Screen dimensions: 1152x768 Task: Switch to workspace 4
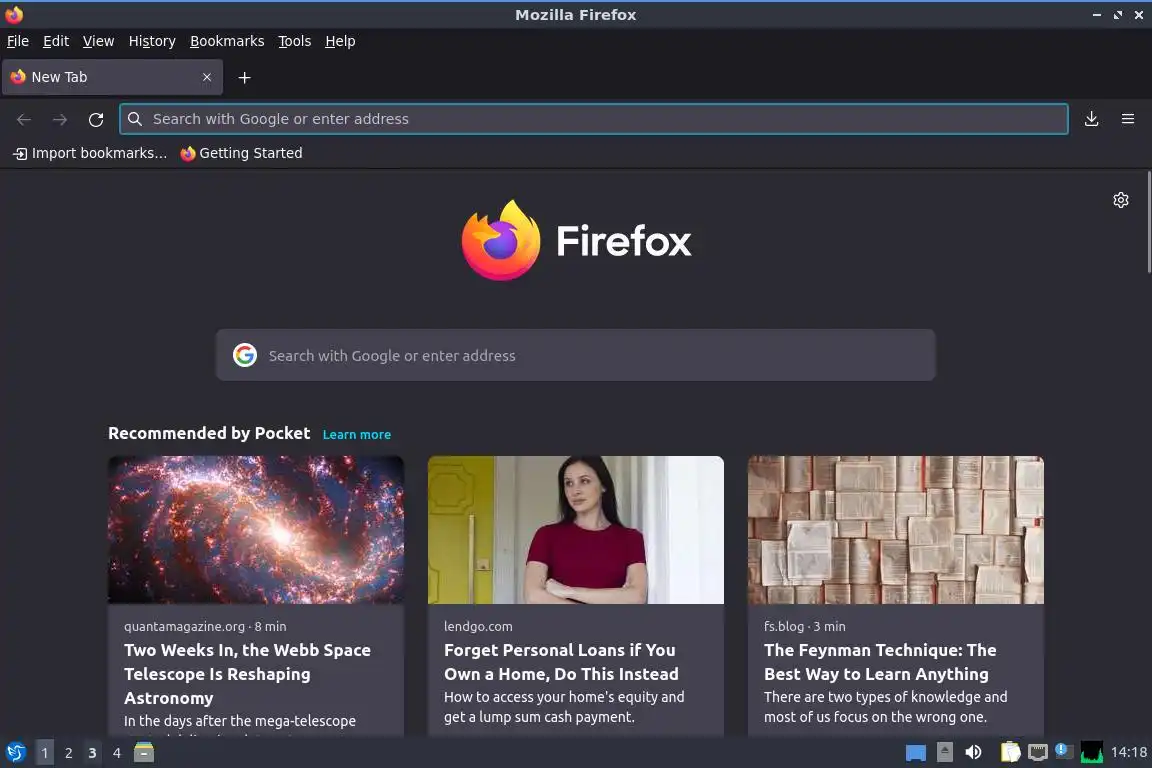click(x=117, y=753)
